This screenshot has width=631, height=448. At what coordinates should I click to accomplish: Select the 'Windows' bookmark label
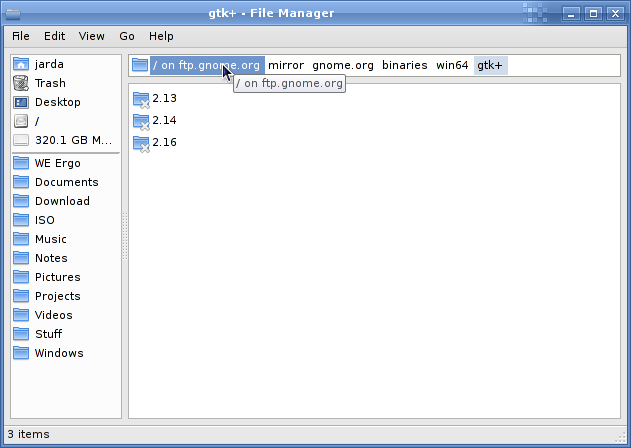pyautogui.click(x=59, y=353)
